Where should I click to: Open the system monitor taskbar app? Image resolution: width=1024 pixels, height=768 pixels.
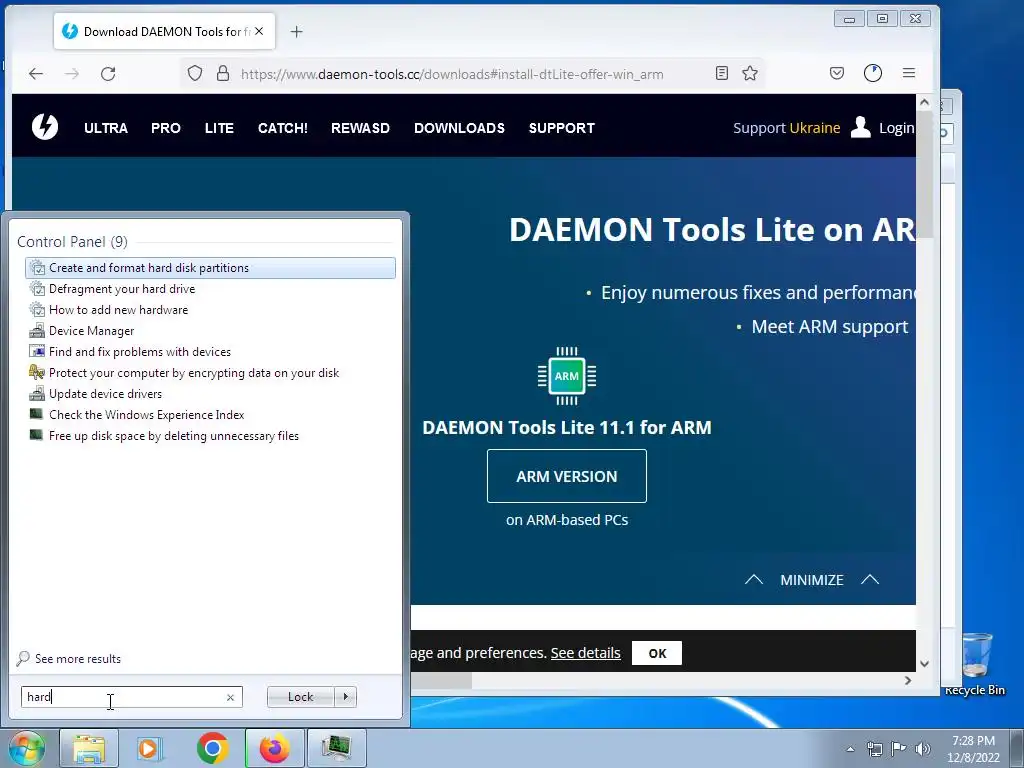336,748
